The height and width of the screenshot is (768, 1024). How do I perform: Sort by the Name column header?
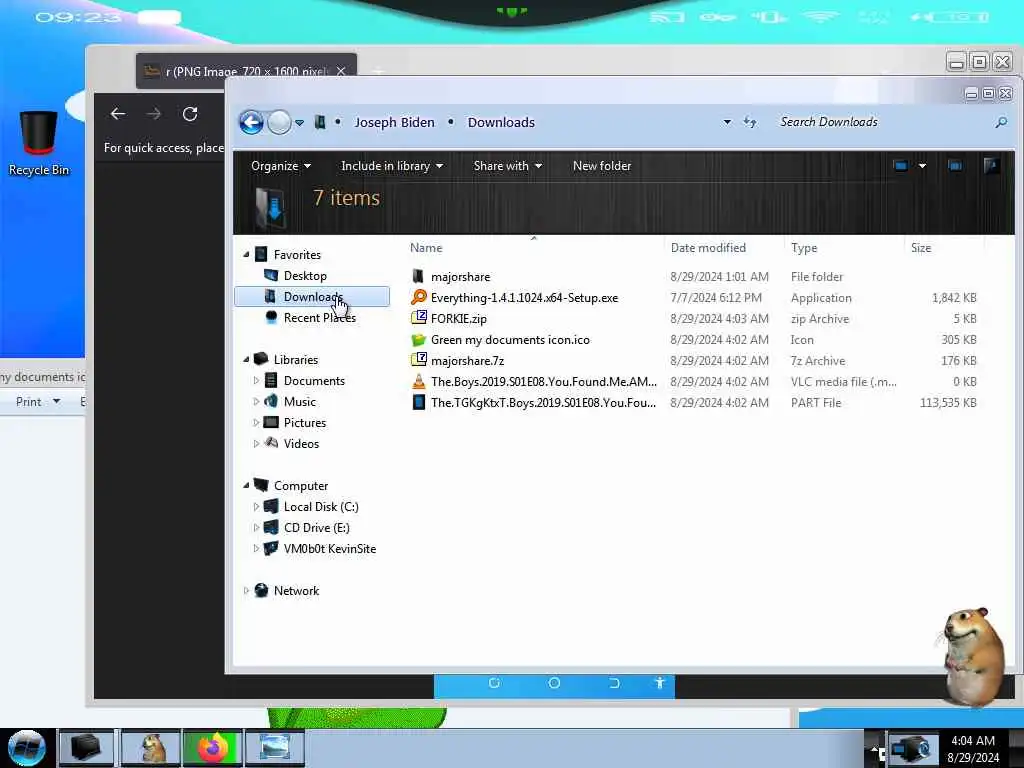point(426,248)
